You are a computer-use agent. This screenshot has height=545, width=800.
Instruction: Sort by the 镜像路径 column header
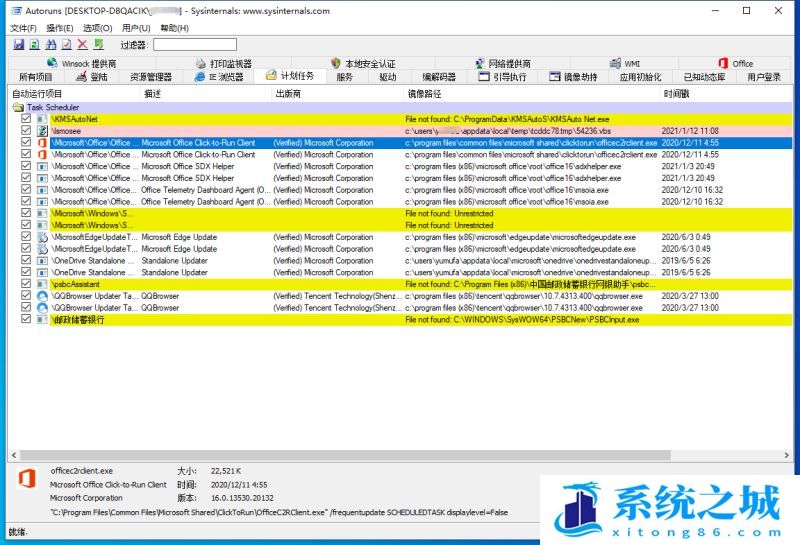click(x=532, y=93)
